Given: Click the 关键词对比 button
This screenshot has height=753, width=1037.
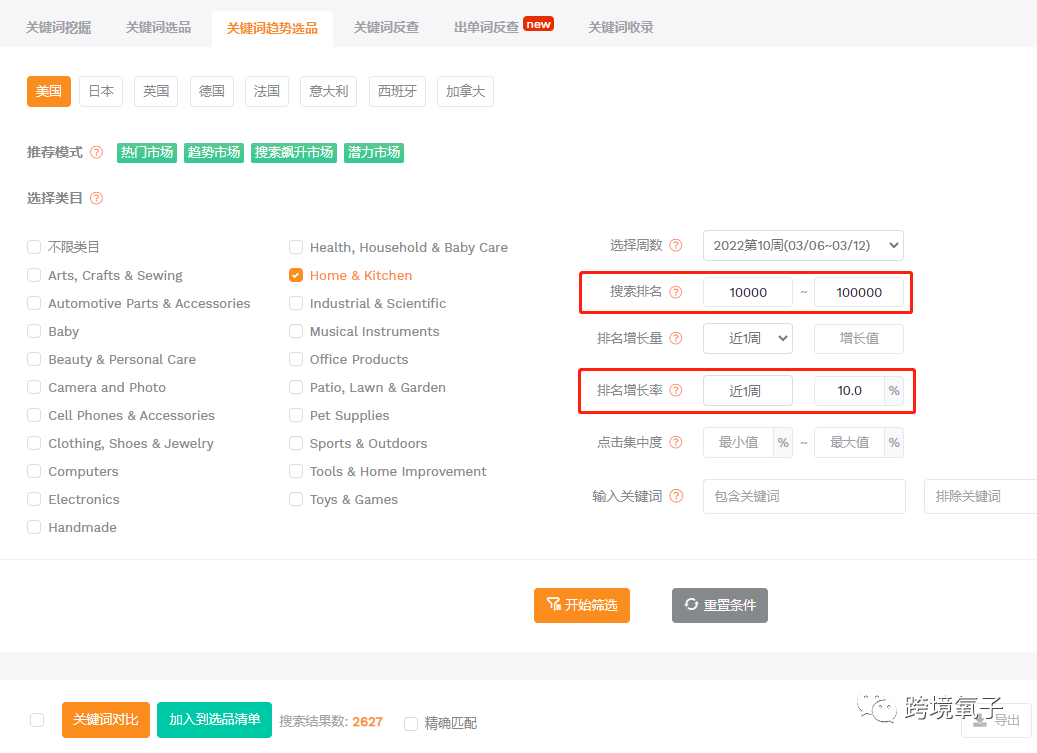Looking at the screenshot, I should point(106,720).
